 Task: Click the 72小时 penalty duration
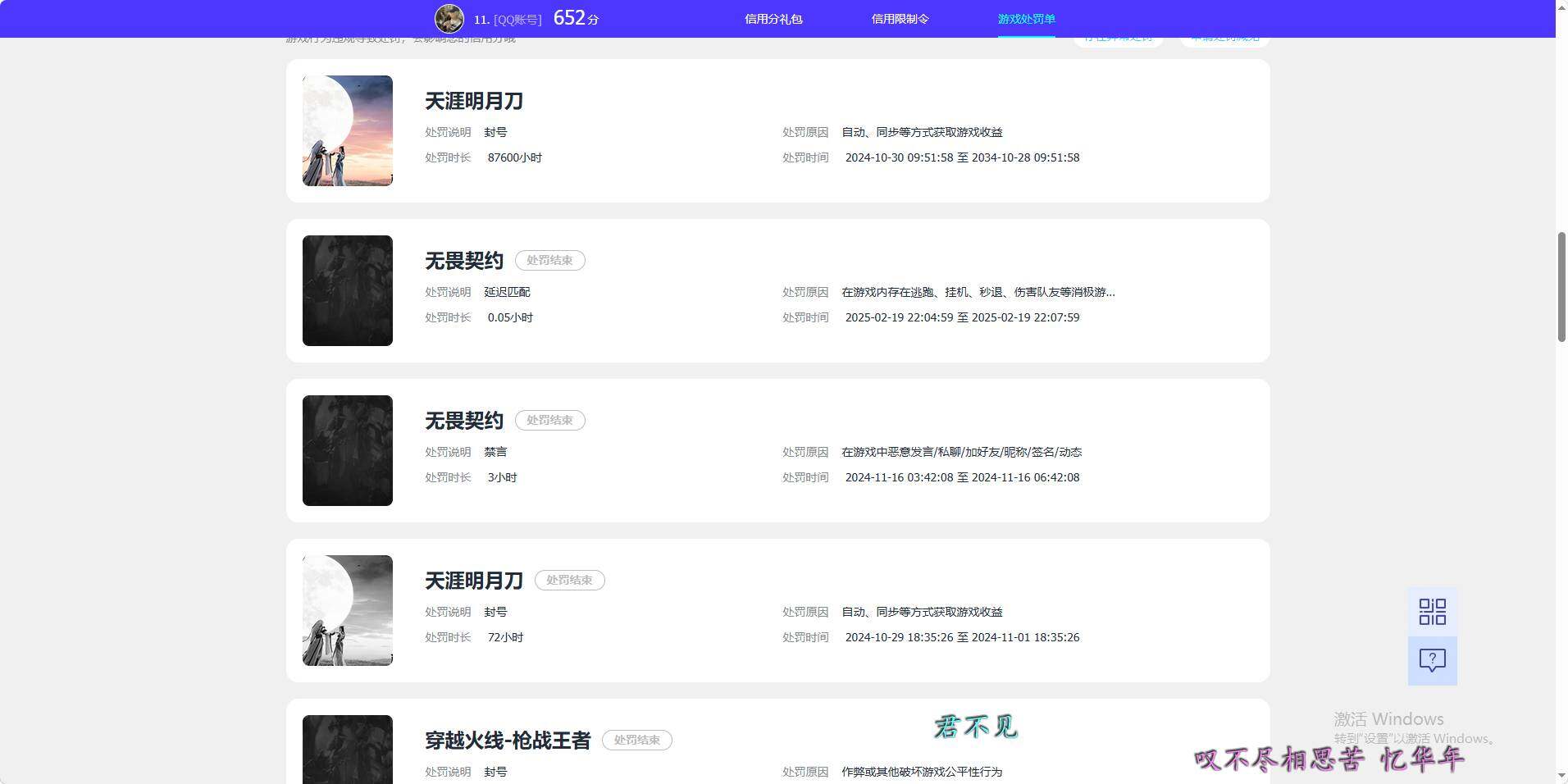point(505,637)
